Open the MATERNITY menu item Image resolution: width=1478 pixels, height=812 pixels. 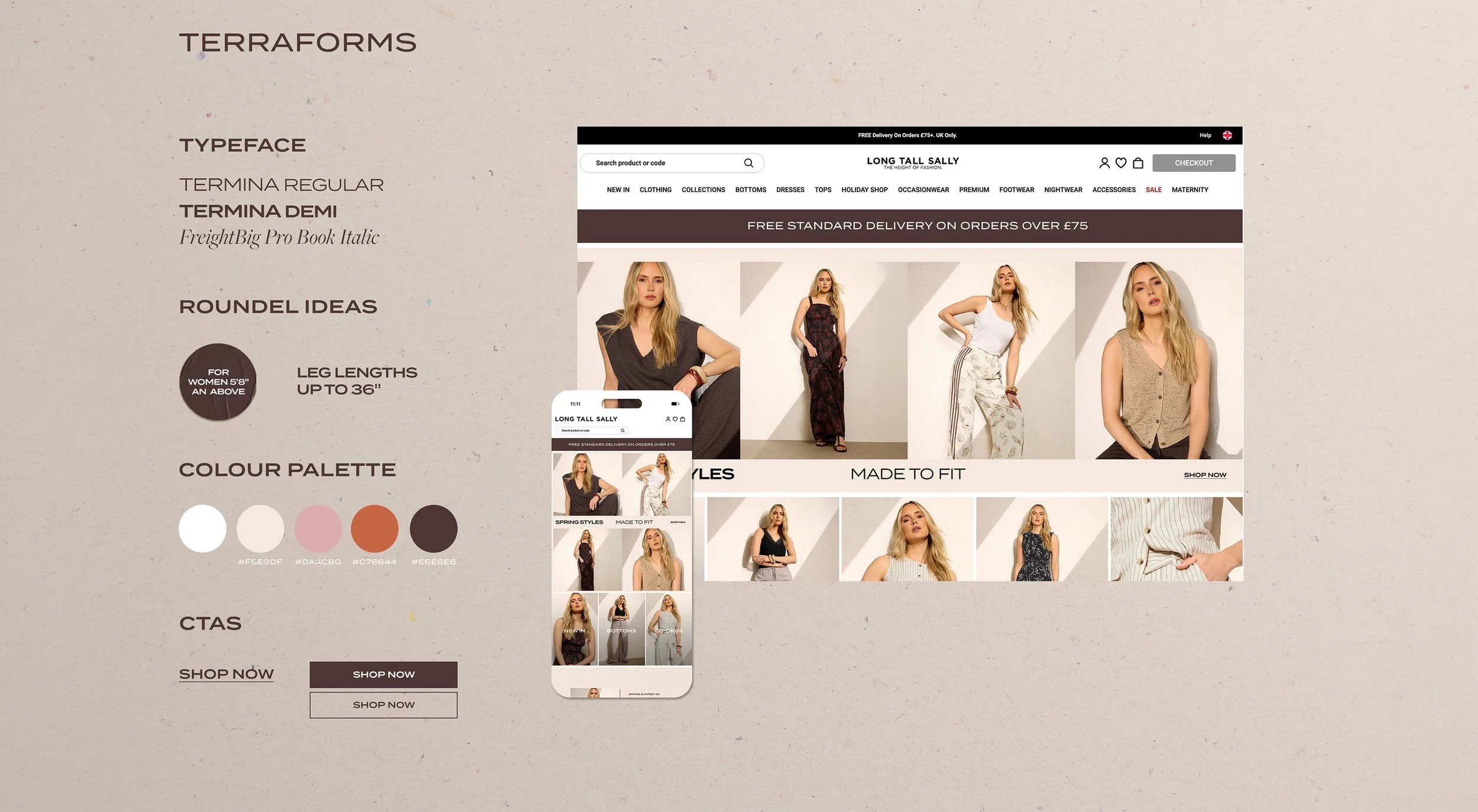point(1189,190)
